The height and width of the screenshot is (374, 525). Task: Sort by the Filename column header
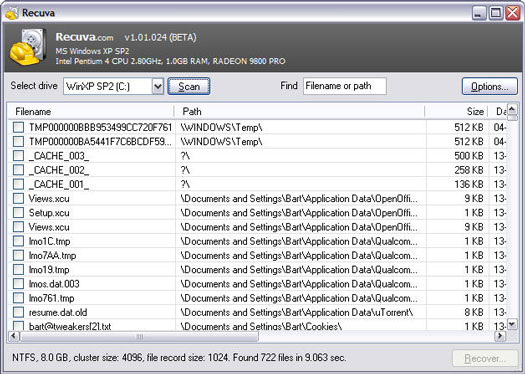click(x=91, y=111)
